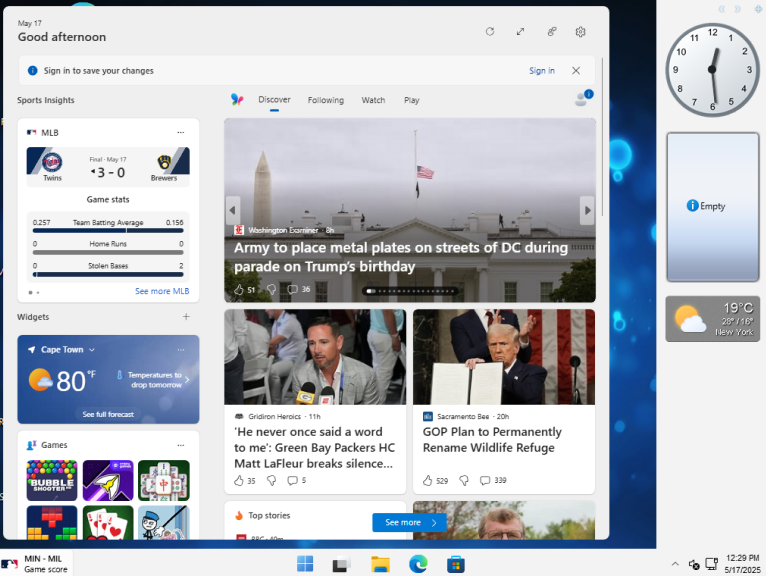The width and height of the screenshot is (766, 576).
Task: Open comments on Army metal plates story
Action: (x=292, y=290)
